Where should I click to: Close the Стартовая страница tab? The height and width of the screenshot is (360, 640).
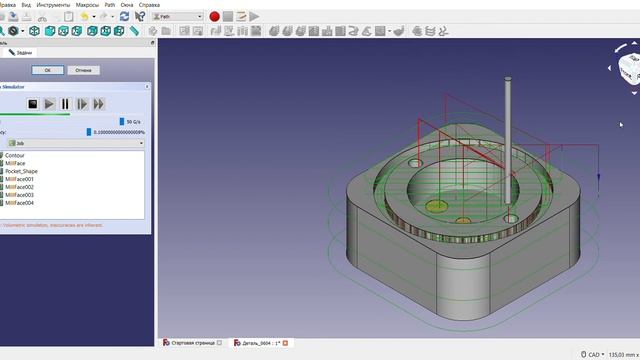(x=220, y=343)
